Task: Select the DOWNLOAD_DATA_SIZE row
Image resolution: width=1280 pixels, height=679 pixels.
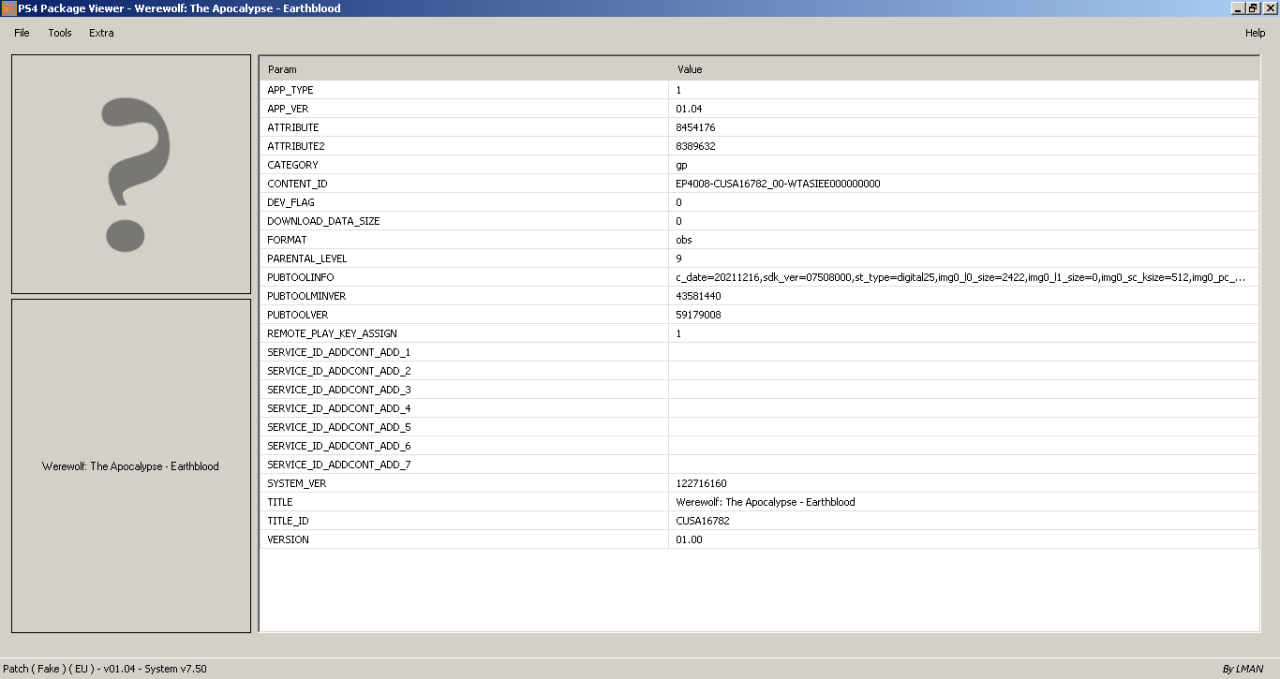Action: coord(759,221)
